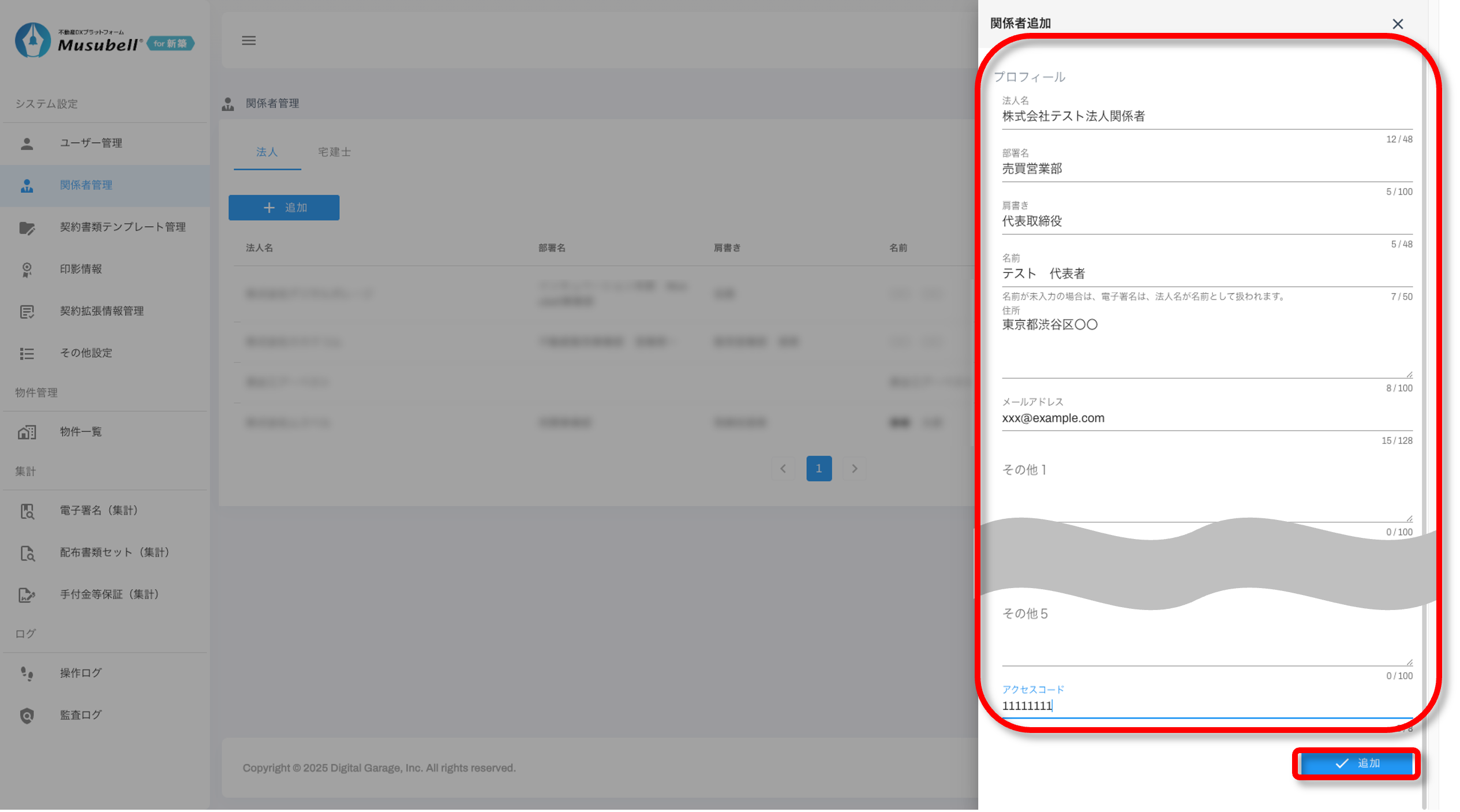
Task: Click the ＋追加 button above table
Action: click(284, 208)
